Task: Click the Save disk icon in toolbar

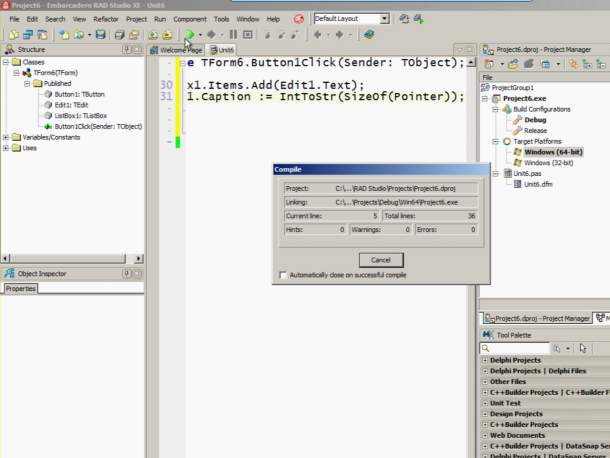Action: click(100, 35)
